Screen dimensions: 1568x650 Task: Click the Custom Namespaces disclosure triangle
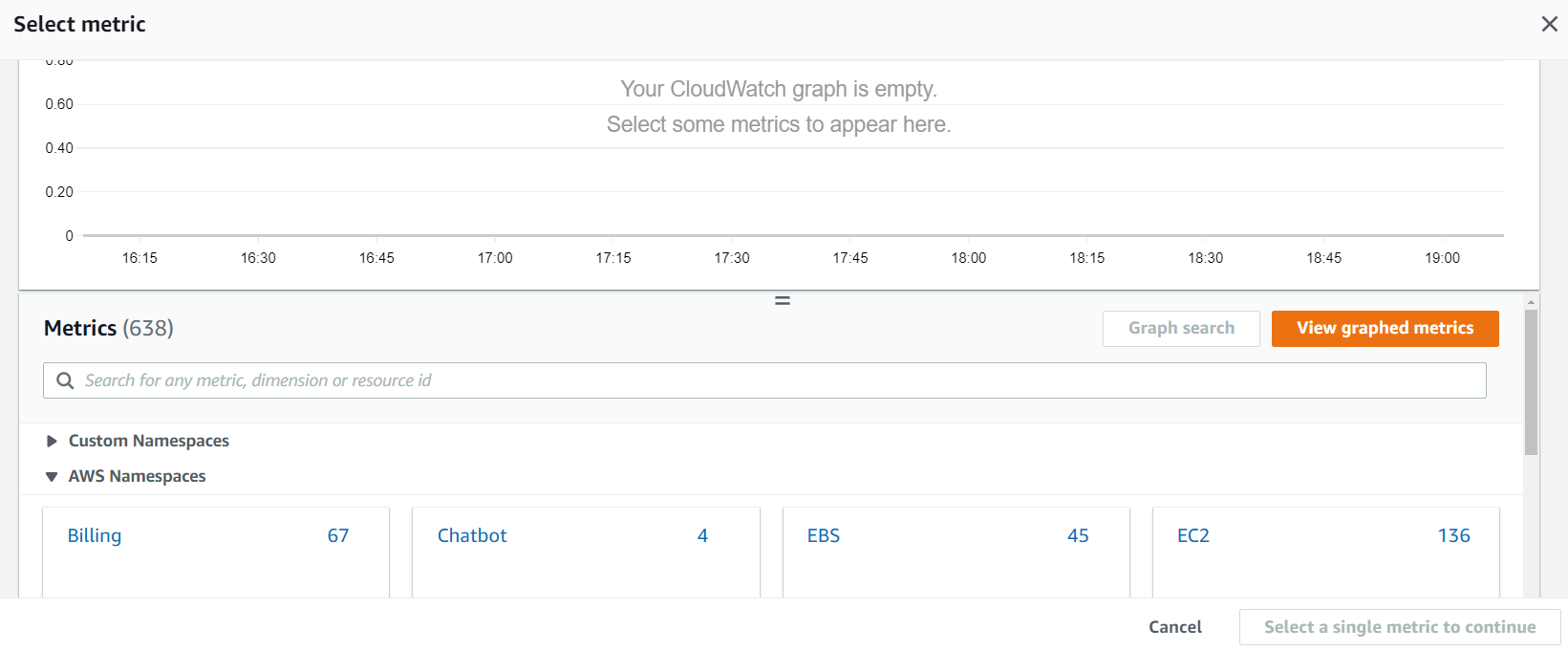(x=51, y=441)
